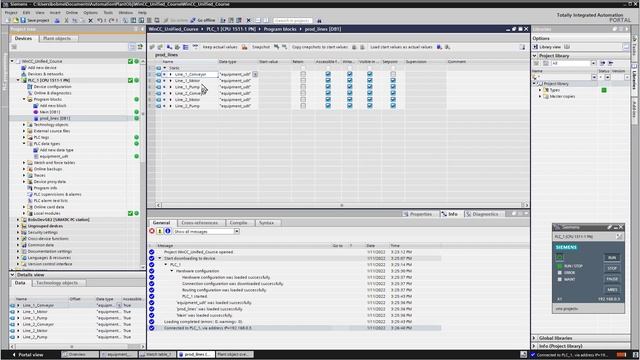640x360 pixels.
Task: Collapse the Program blocks tree node
Action: click(24, 99)
